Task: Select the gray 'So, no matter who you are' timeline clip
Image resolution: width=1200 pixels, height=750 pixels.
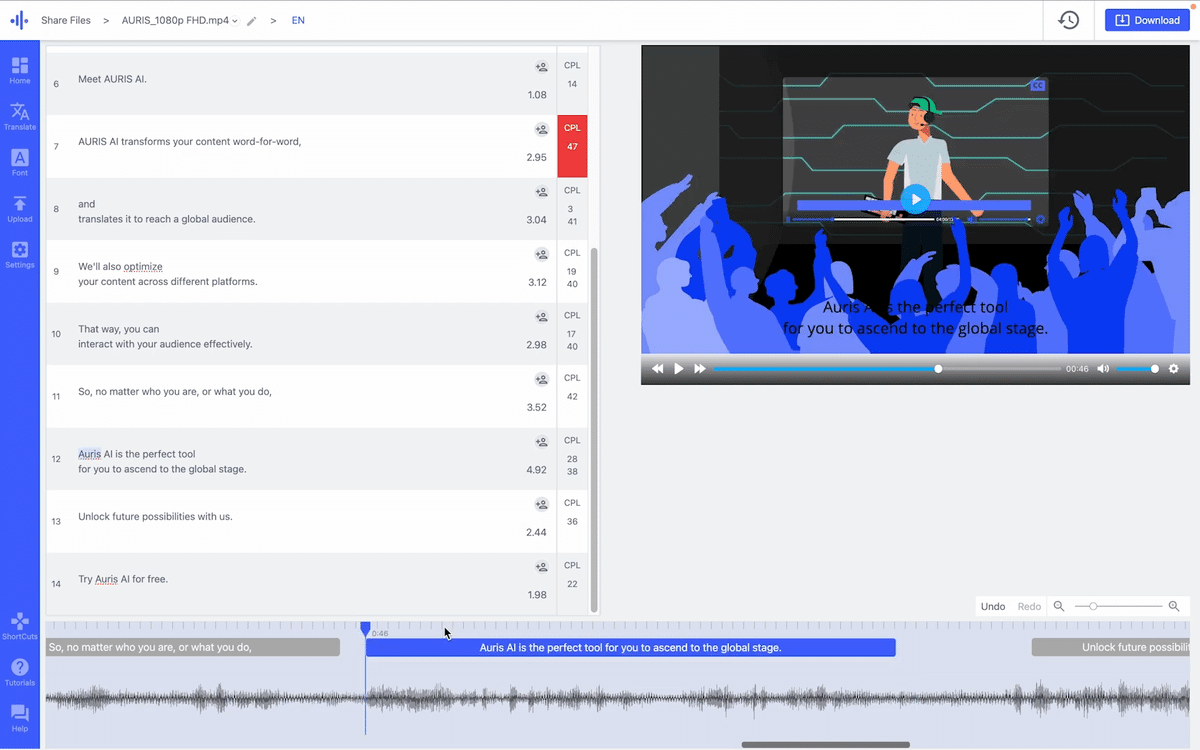Action: 193,647
